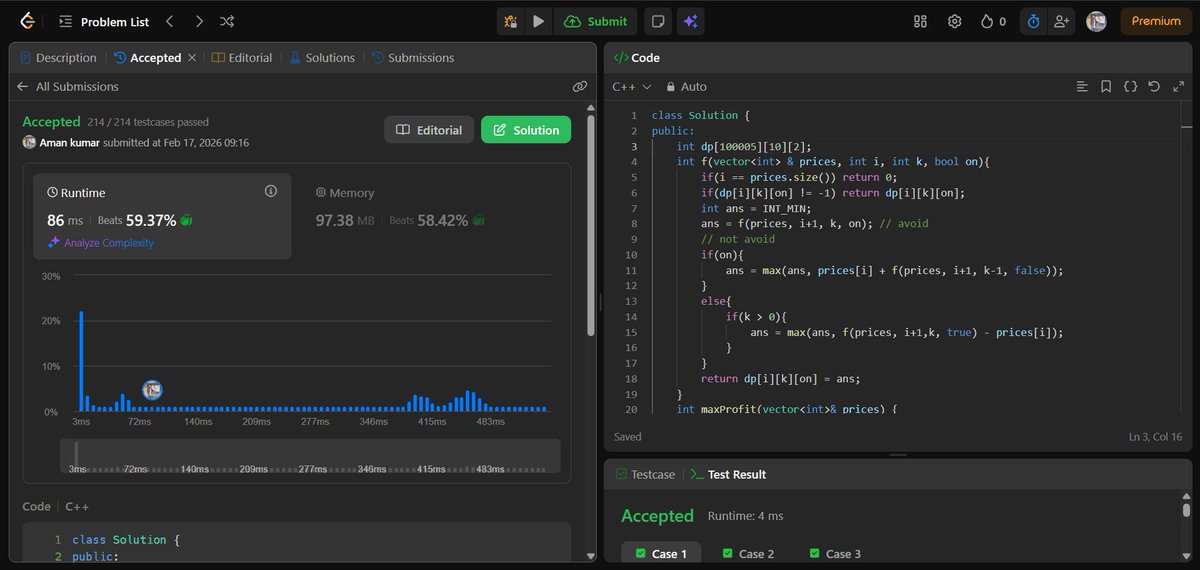1200x570 pixels.
Task: Click line number 10 in editor
Action: (x=631, y=255)
